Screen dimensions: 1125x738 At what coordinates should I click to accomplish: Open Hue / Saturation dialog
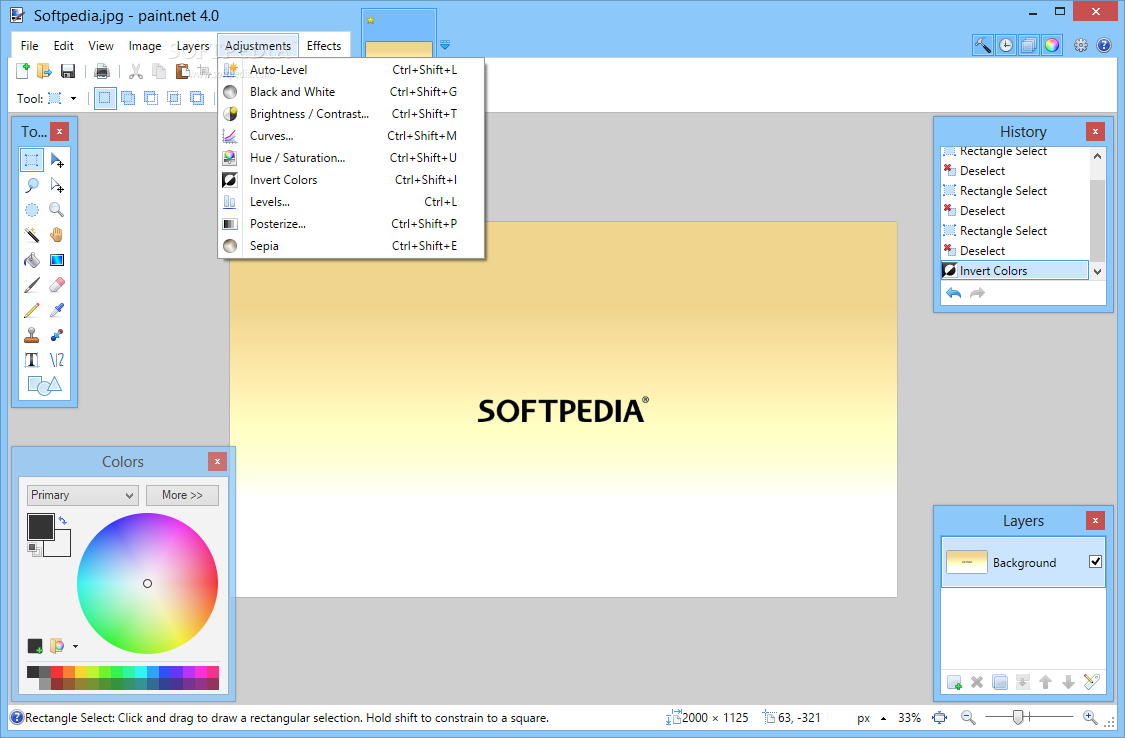tap(352, 158)
